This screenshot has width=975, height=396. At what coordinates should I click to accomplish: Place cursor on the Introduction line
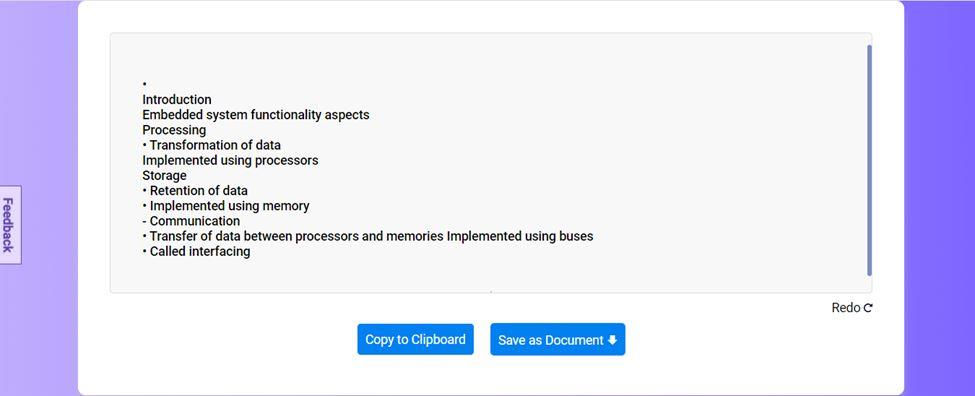coord(177,99)
